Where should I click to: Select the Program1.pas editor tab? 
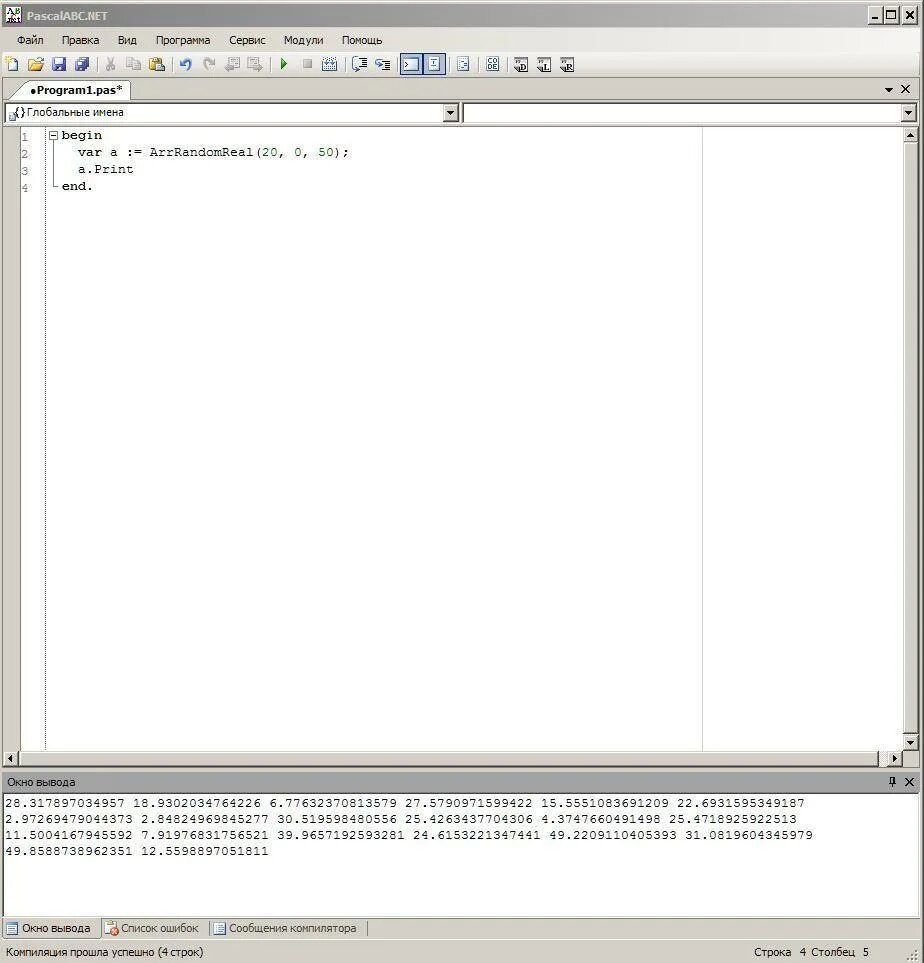[x=76, y=90]
